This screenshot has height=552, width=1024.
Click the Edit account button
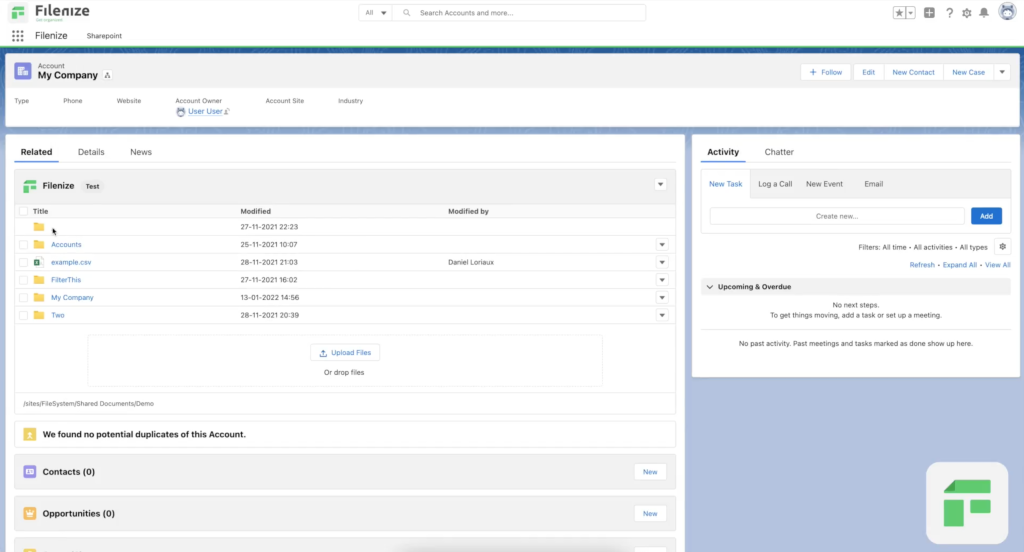pos(868,72)
